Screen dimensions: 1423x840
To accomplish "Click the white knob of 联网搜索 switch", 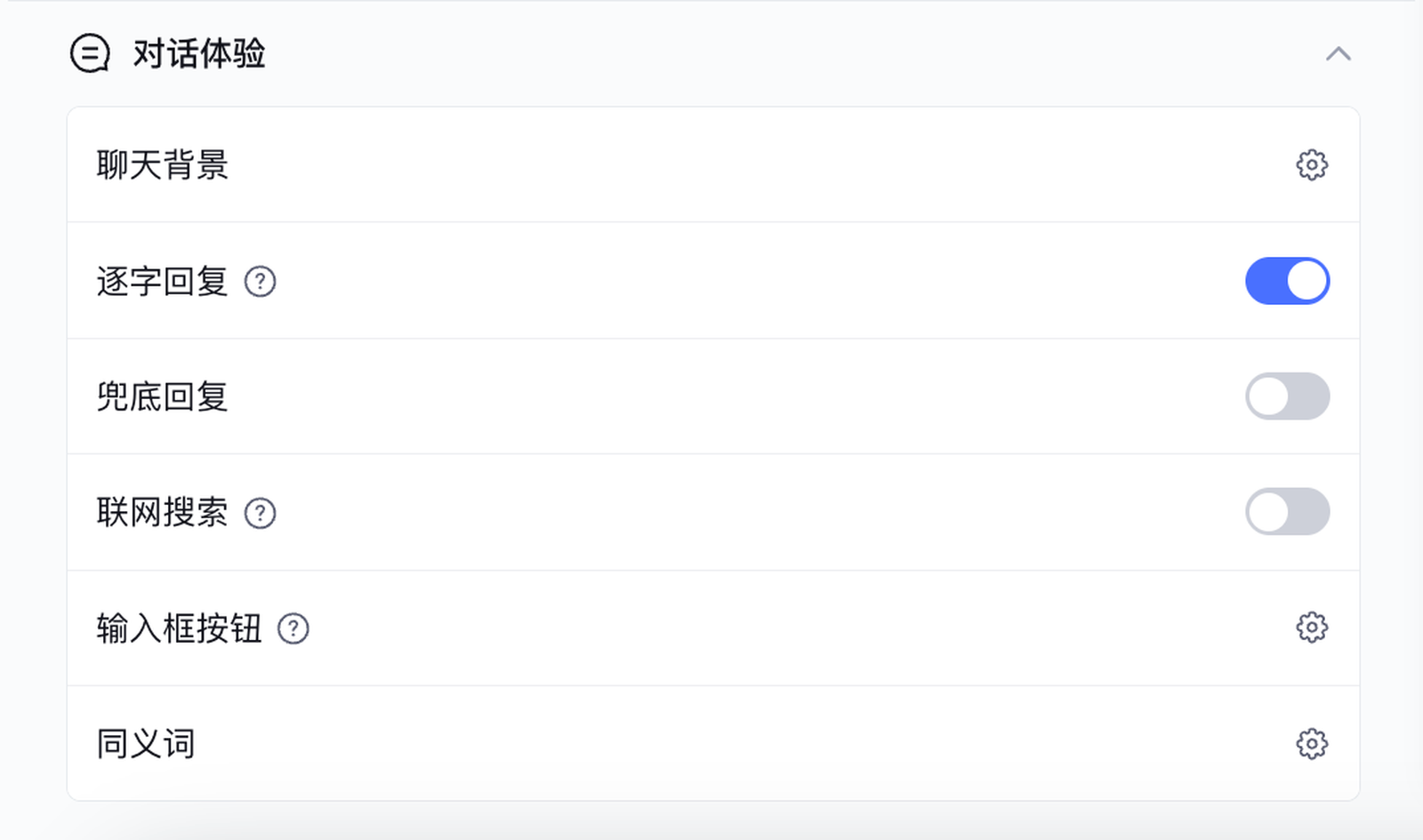I will pos(1268,512).
